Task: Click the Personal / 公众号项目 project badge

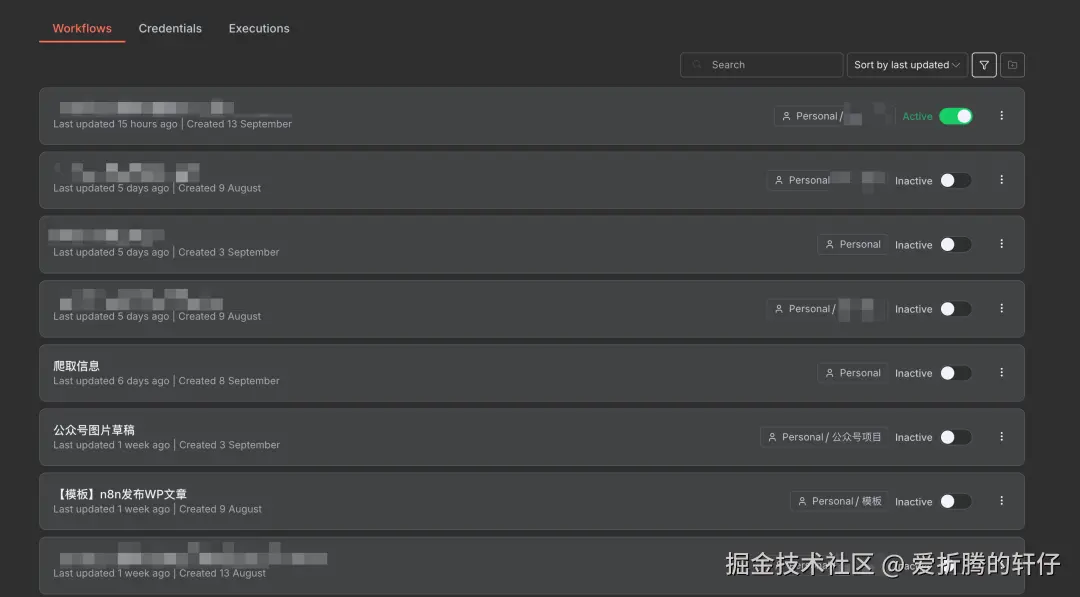Action: pos(823,437)
